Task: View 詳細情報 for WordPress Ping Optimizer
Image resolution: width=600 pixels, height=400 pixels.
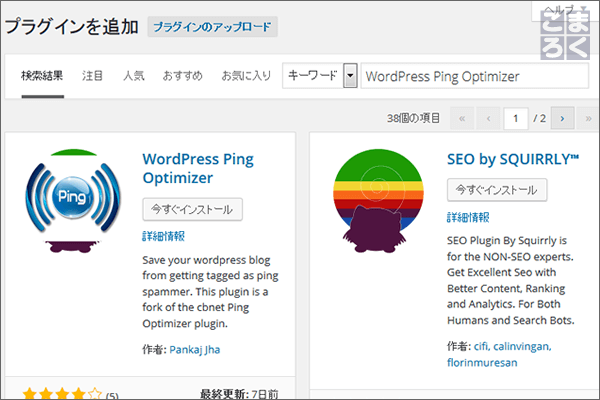Action: [163, 236]
